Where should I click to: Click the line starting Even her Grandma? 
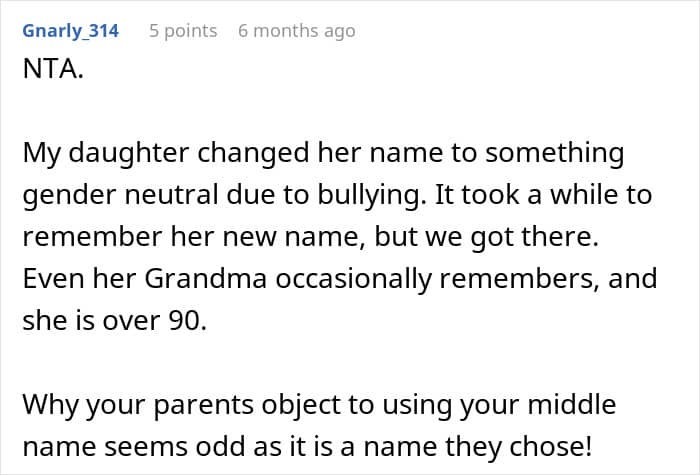pyautogui.click(x=340, y=279)
